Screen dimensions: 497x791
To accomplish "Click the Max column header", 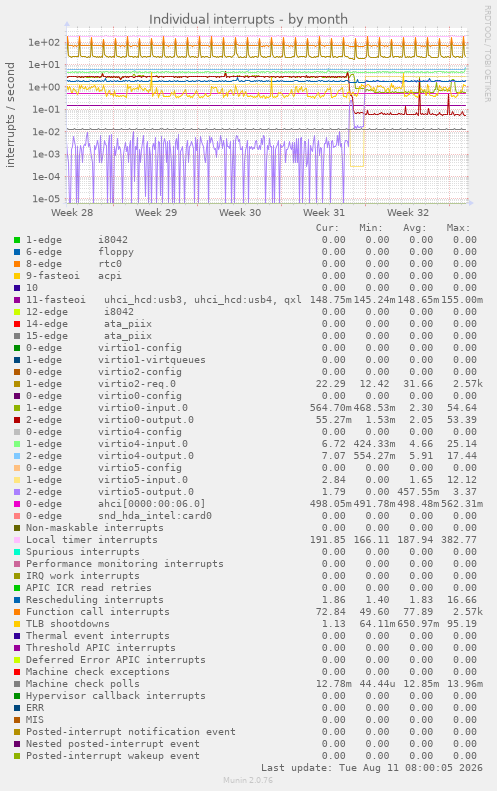I will click(x=458, y=228).
